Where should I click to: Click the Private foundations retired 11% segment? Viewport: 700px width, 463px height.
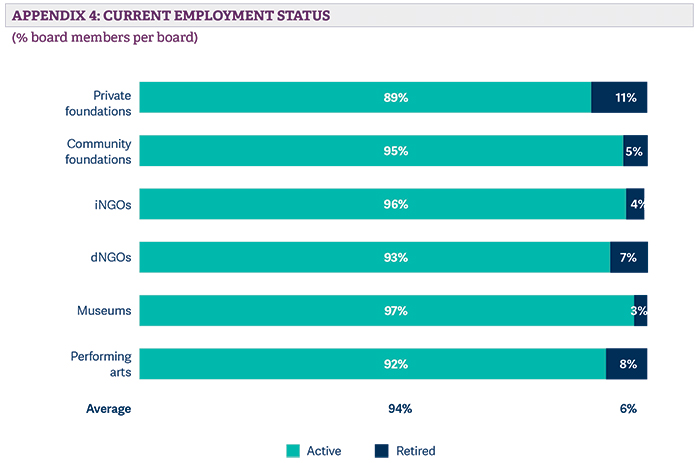(620, 97)
